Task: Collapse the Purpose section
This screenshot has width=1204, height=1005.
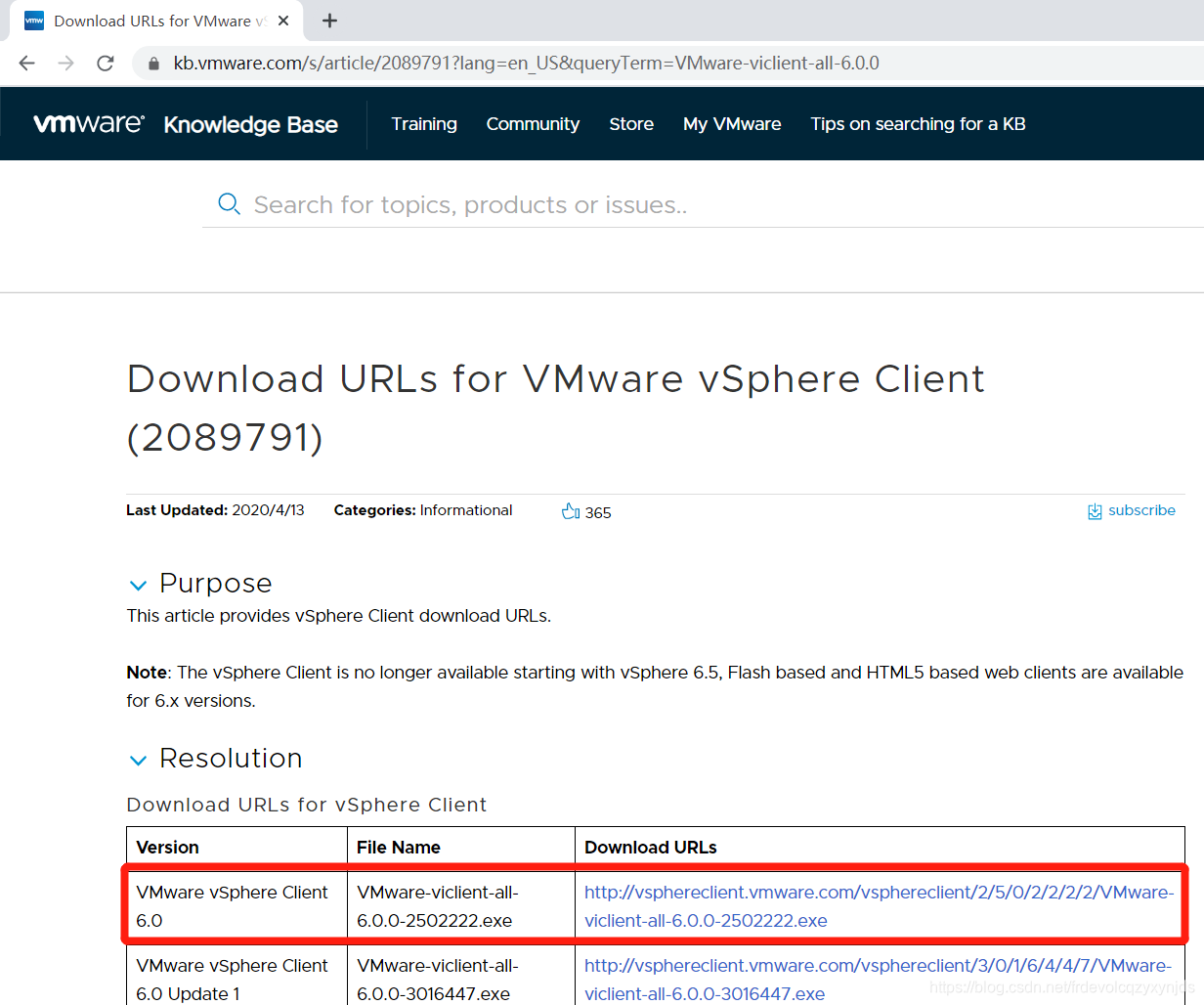Action: tap(138, 586)
